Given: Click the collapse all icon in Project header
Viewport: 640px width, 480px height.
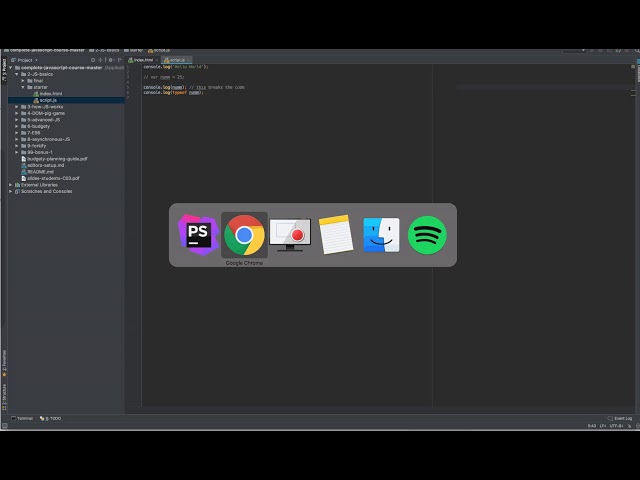Looking at the screenshot, I should [100, 60].
